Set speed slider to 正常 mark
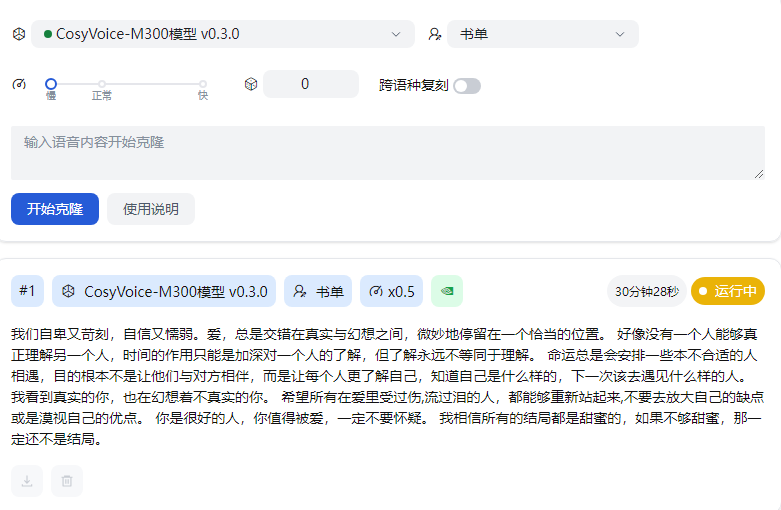 [102, 85]
